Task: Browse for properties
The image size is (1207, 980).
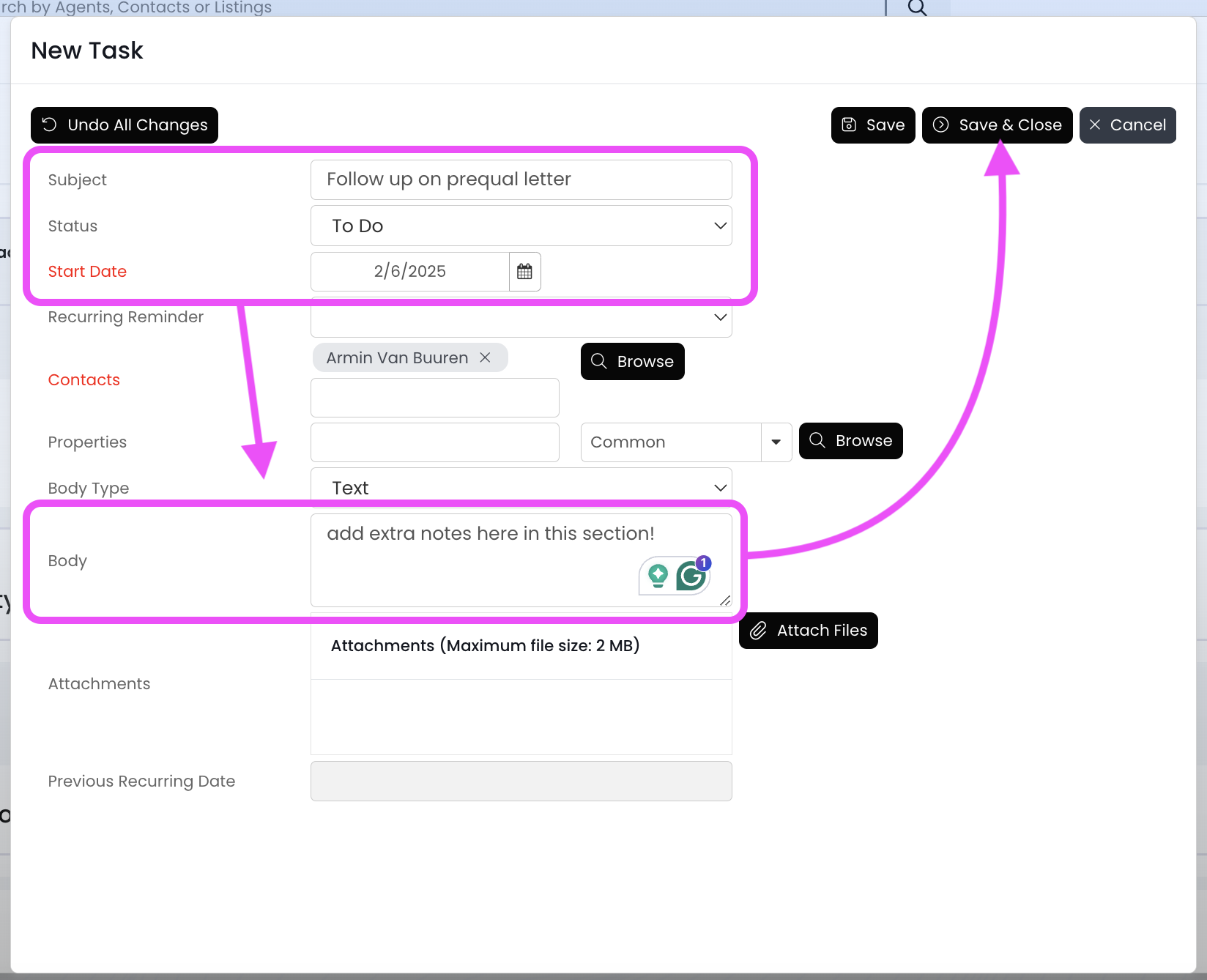Action: pyautogui.click(x=850, y=441)
